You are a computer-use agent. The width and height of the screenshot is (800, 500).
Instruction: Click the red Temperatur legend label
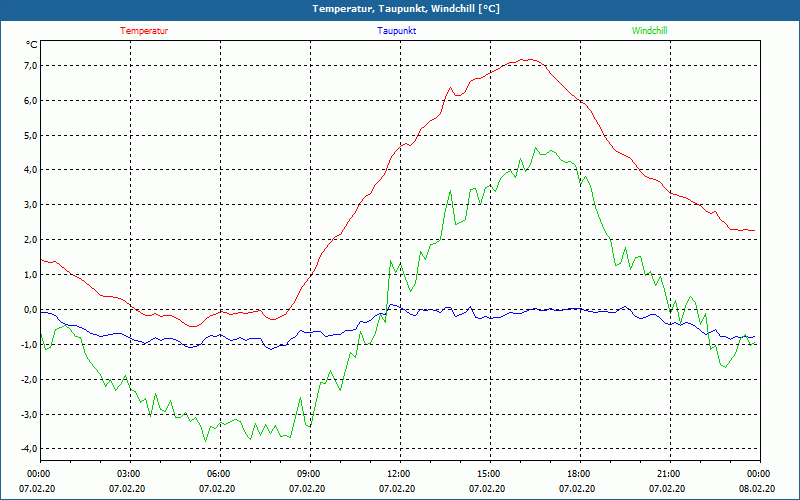point(144,31)
